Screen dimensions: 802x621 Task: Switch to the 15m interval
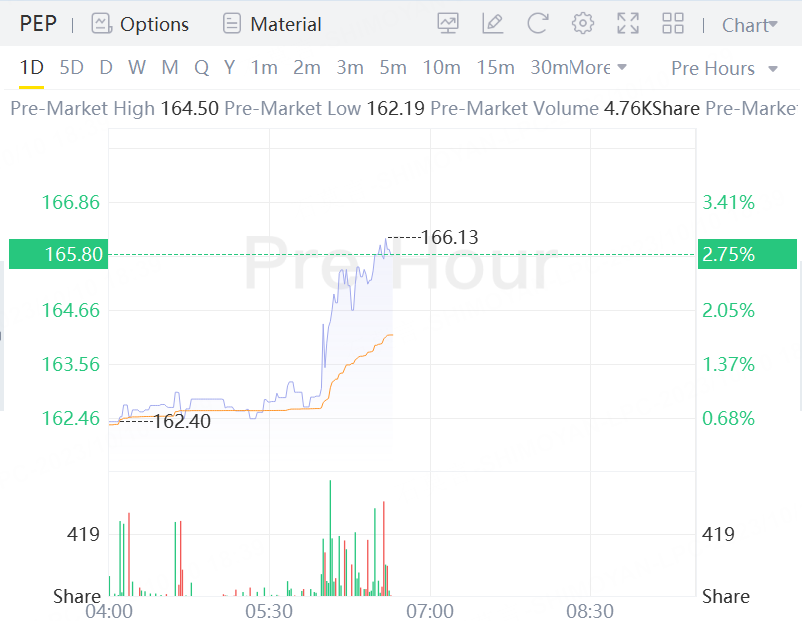(495, 68)
